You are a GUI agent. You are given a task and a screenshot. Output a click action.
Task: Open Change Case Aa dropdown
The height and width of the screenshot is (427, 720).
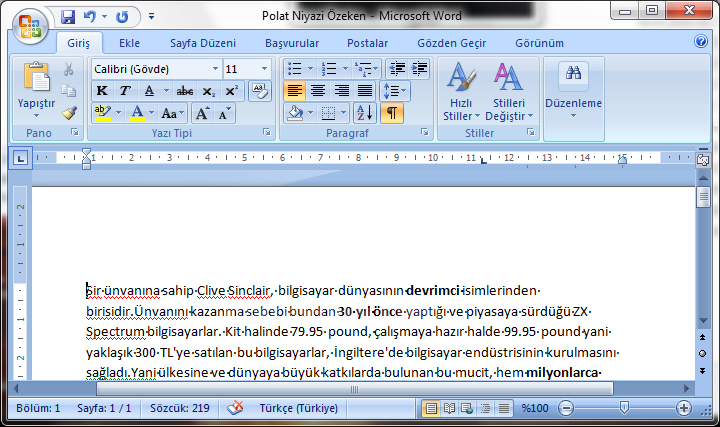click(x=172, y=113)
